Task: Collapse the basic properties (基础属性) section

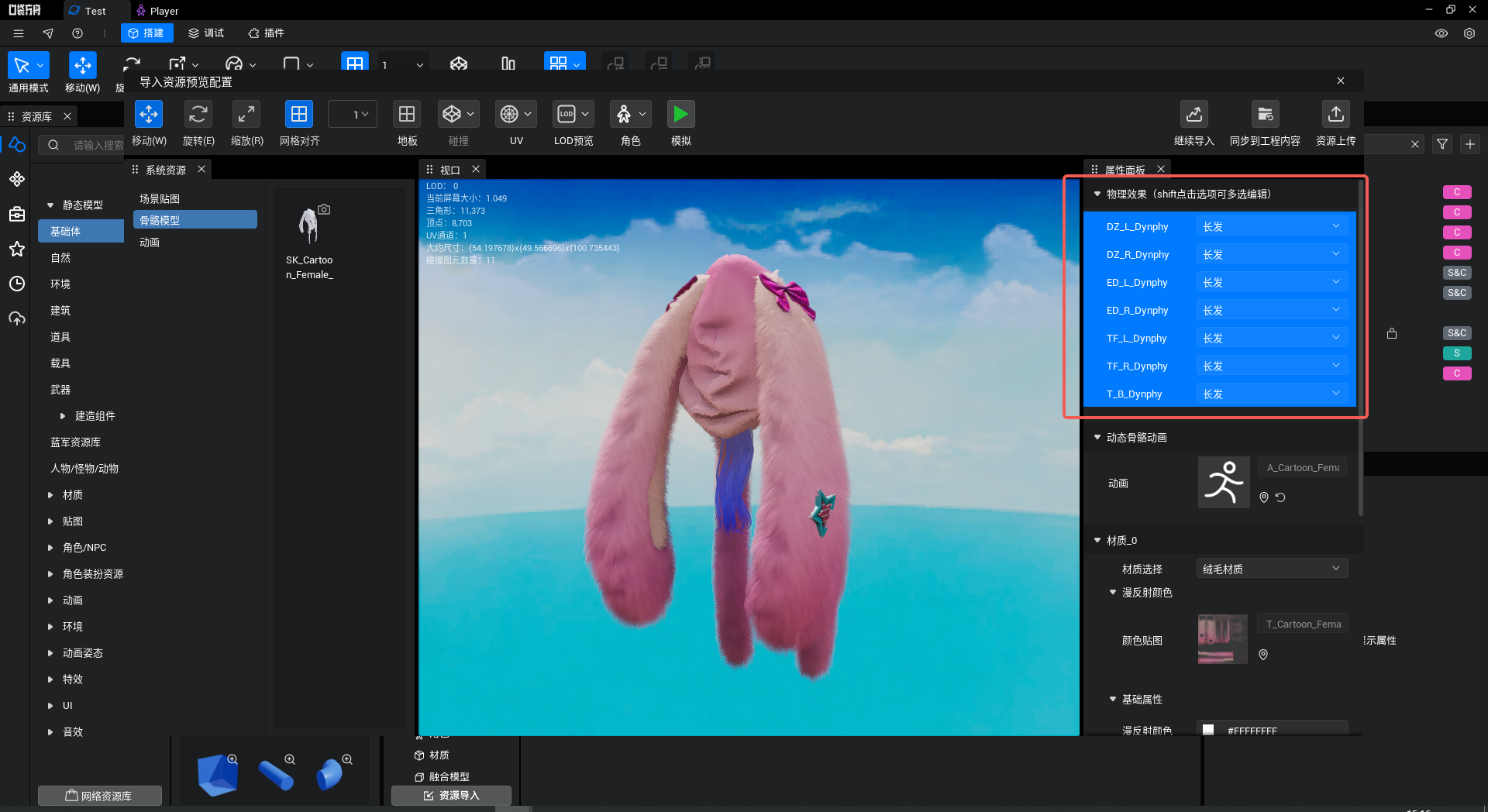Action: point(1113,699)
